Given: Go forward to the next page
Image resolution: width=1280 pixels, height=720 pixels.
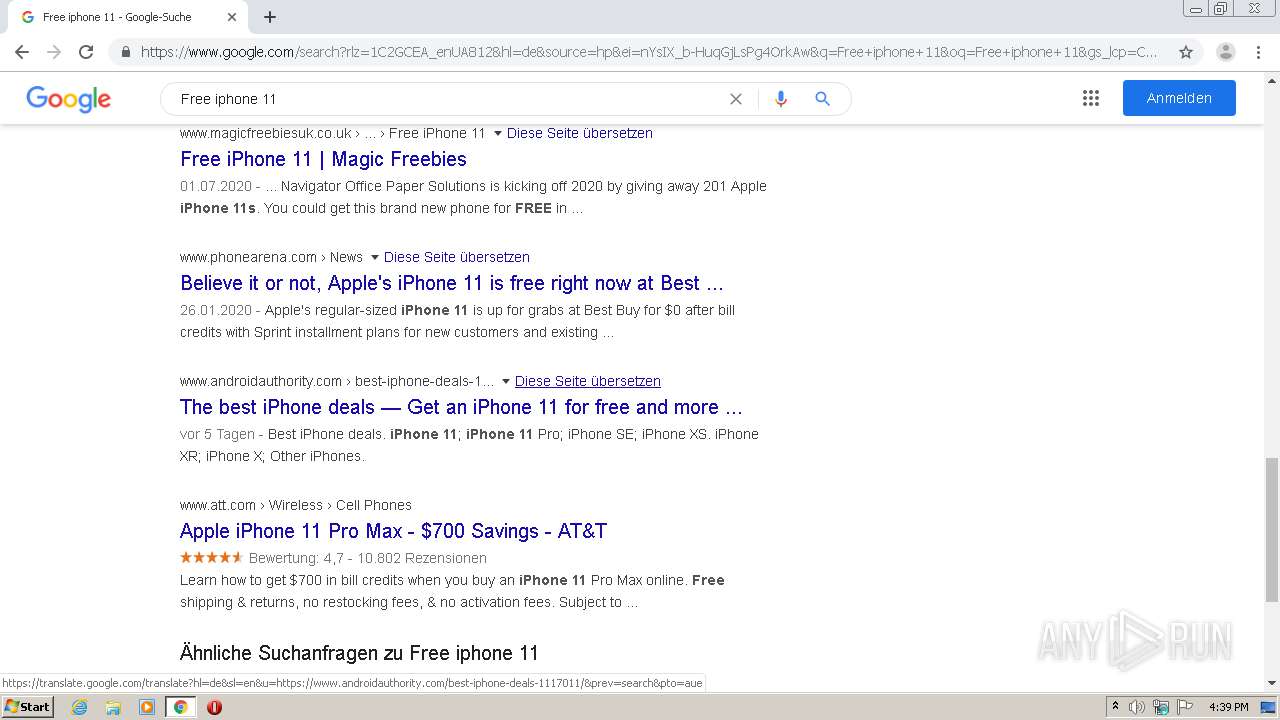Looking at the screenshot, I should point(54,52).
